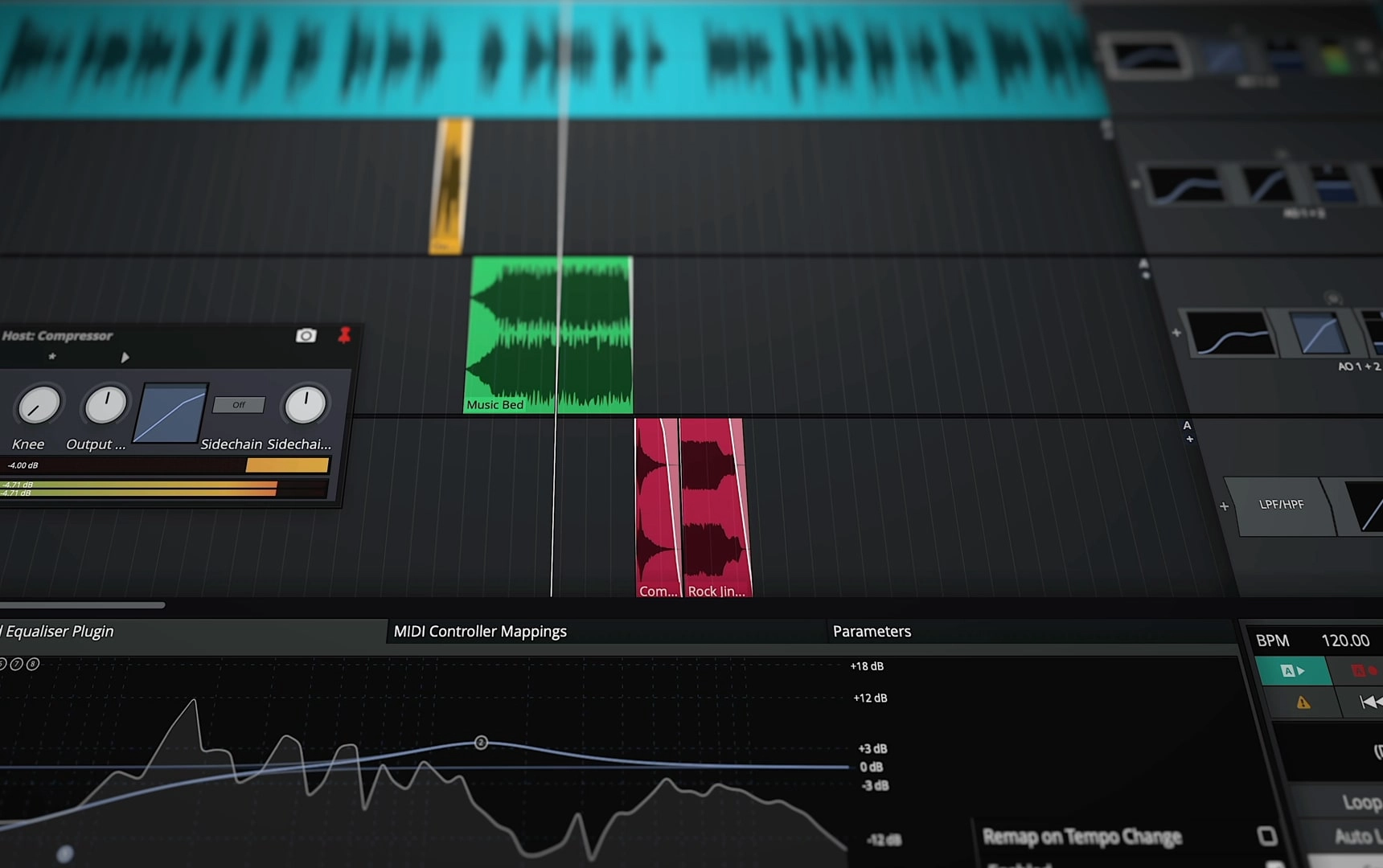Click the orange sidechain level slider
The width and height of the screenshot is (1383, 868).
pos(286,465)
